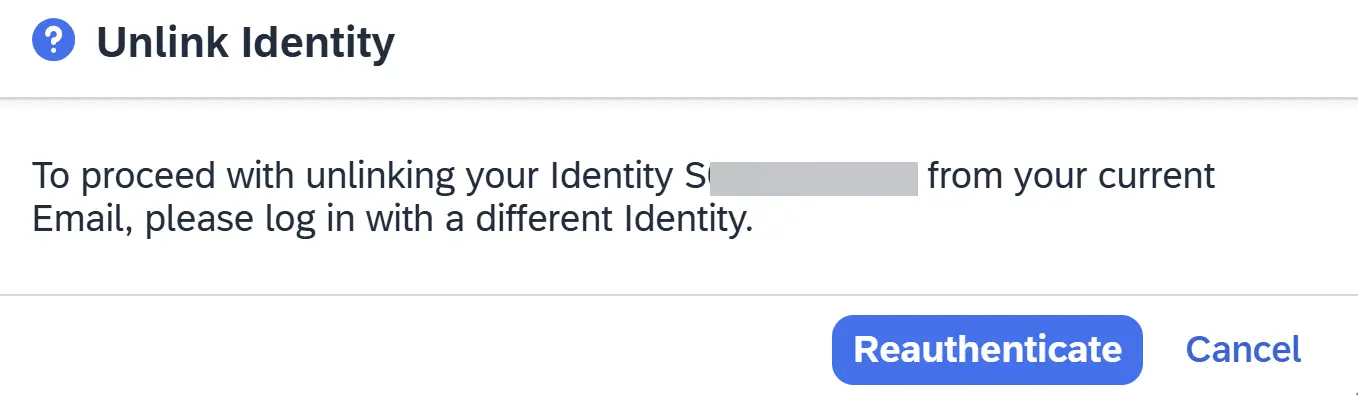
Task: Click the words 'from your current' in the message
Action: 1072,177
